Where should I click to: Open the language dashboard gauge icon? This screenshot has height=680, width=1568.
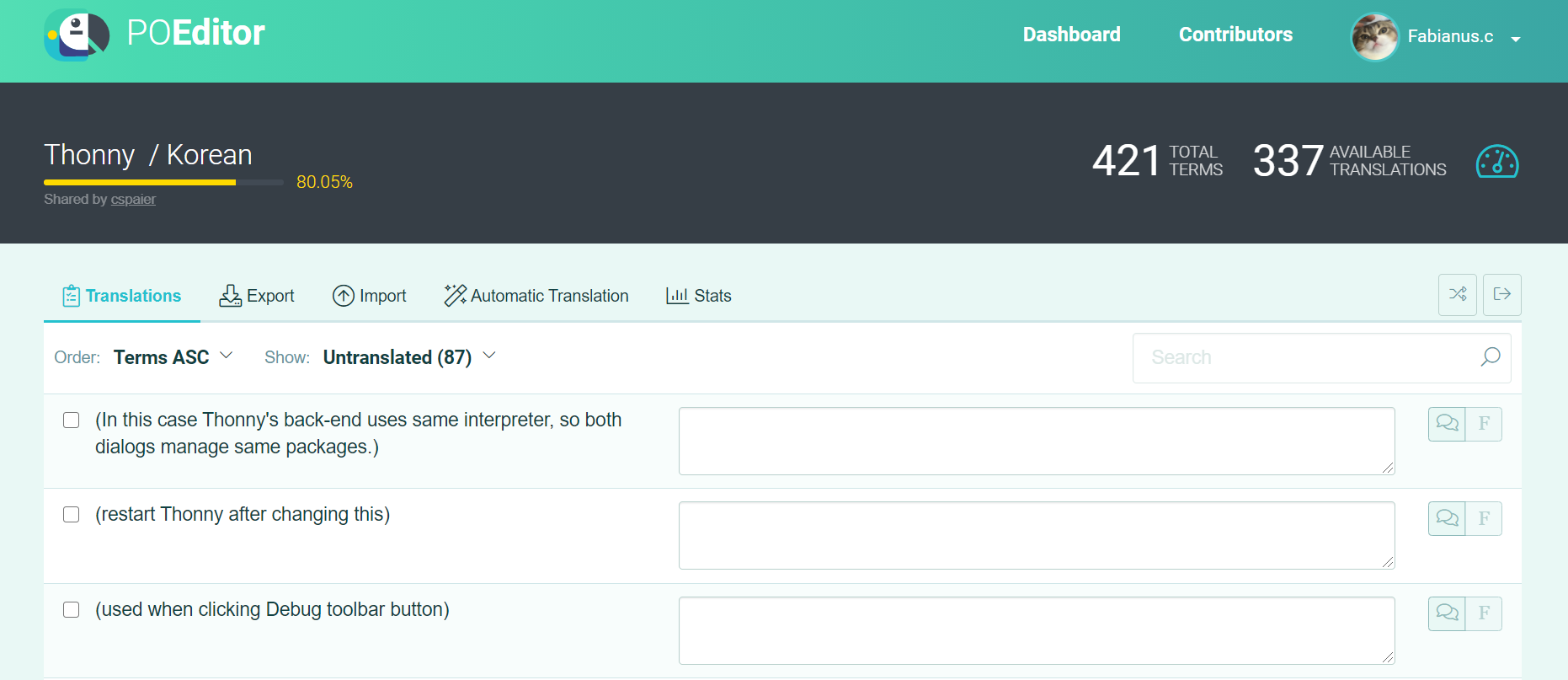(1497, 161)
